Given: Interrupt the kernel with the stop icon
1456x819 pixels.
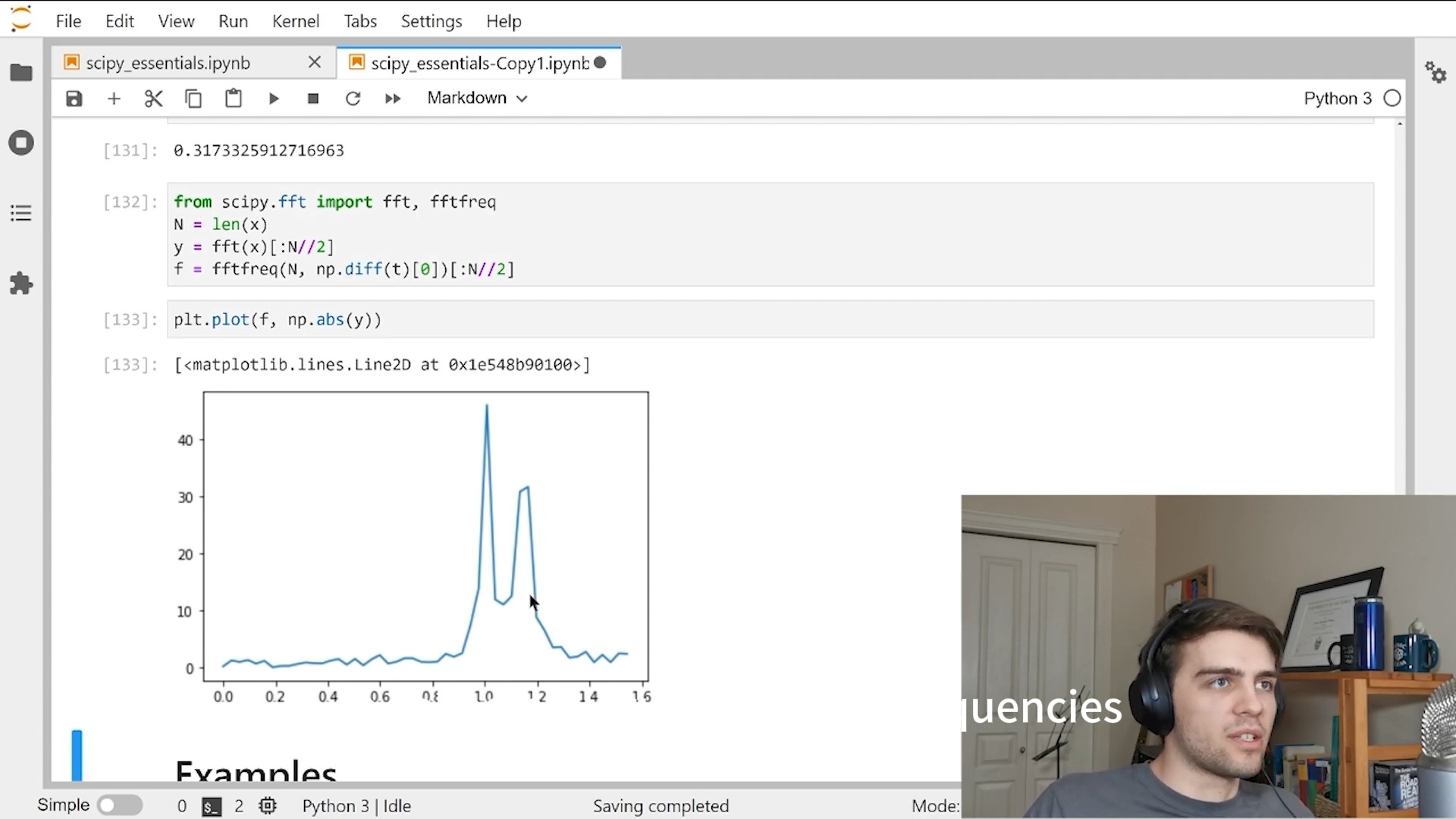Looking at the screenshot, I should point(313,99).
